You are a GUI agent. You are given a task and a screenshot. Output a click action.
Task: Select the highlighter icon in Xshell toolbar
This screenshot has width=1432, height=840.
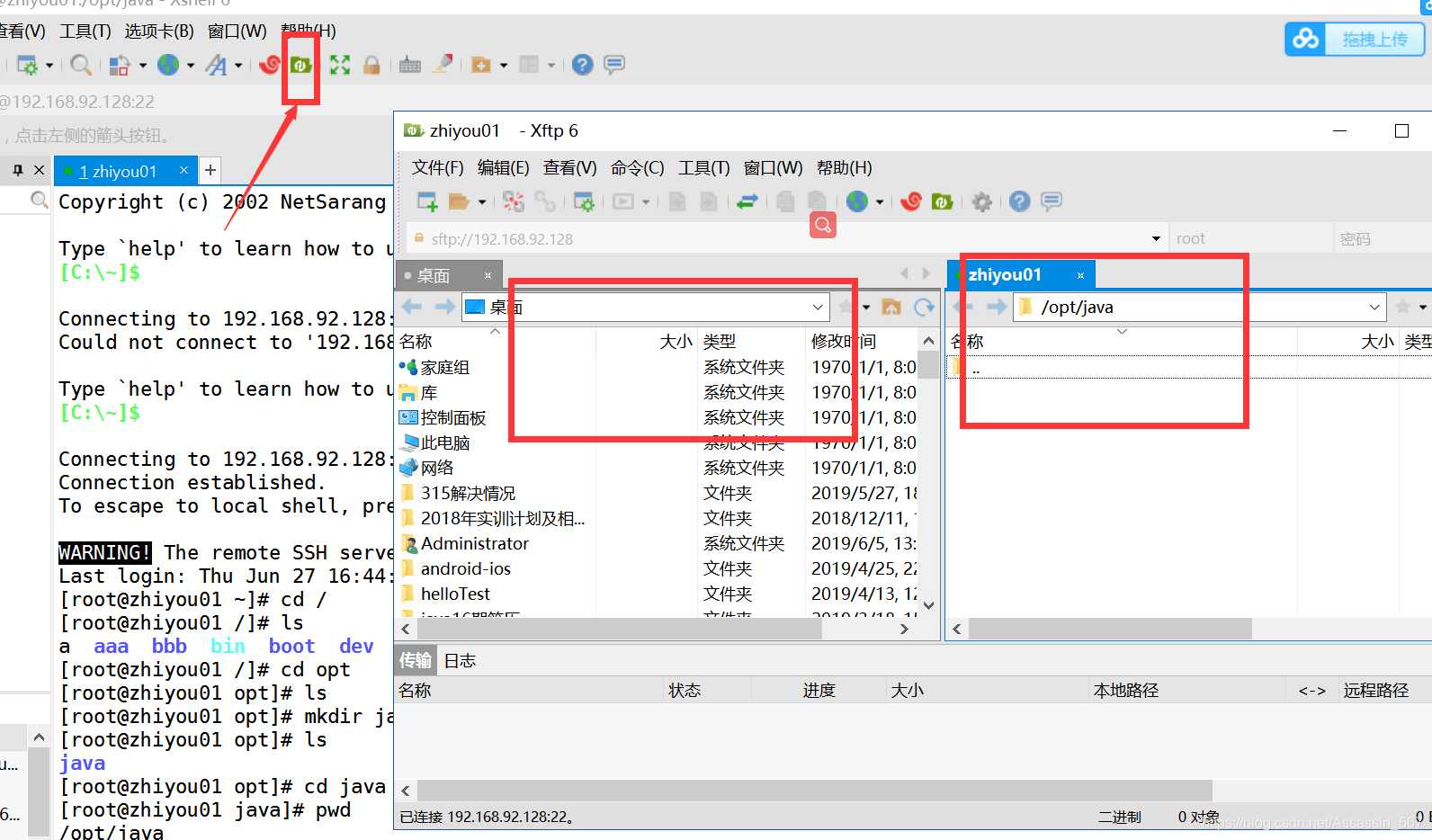tap(443, 64)
